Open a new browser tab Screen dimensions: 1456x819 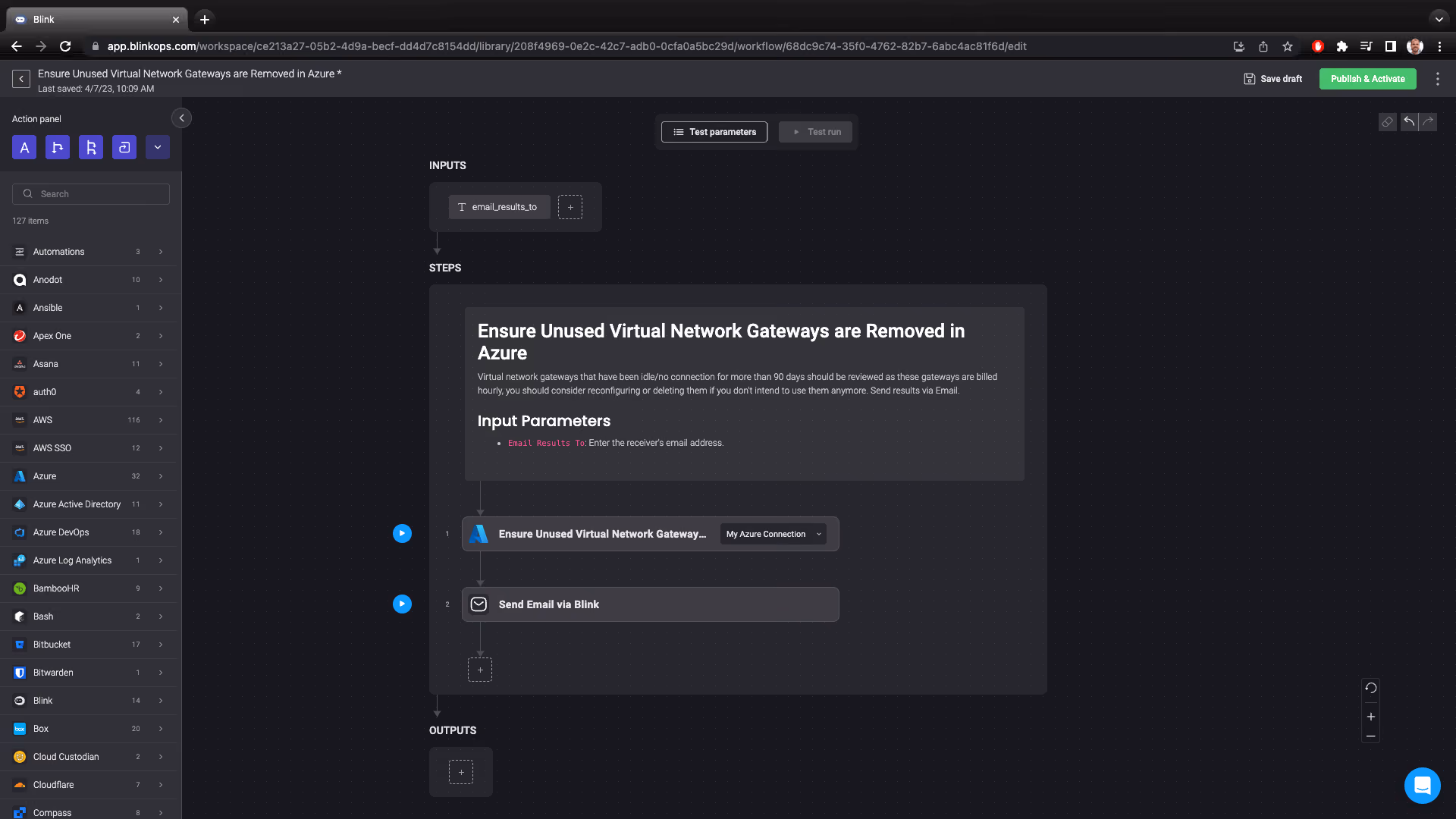205,20
